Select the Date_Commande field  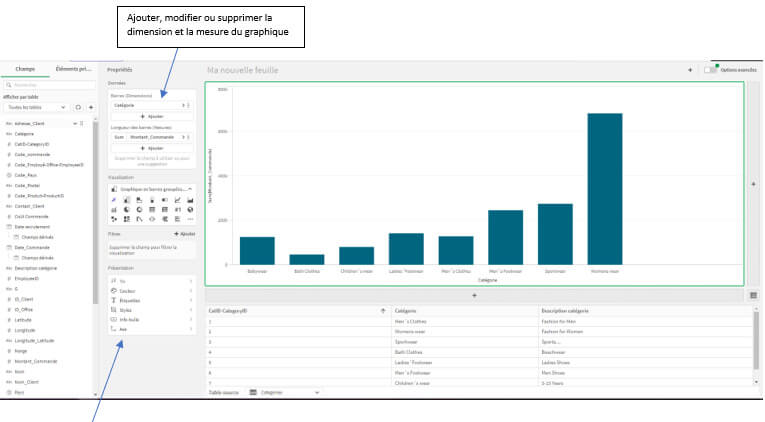[x=32, y=247]
